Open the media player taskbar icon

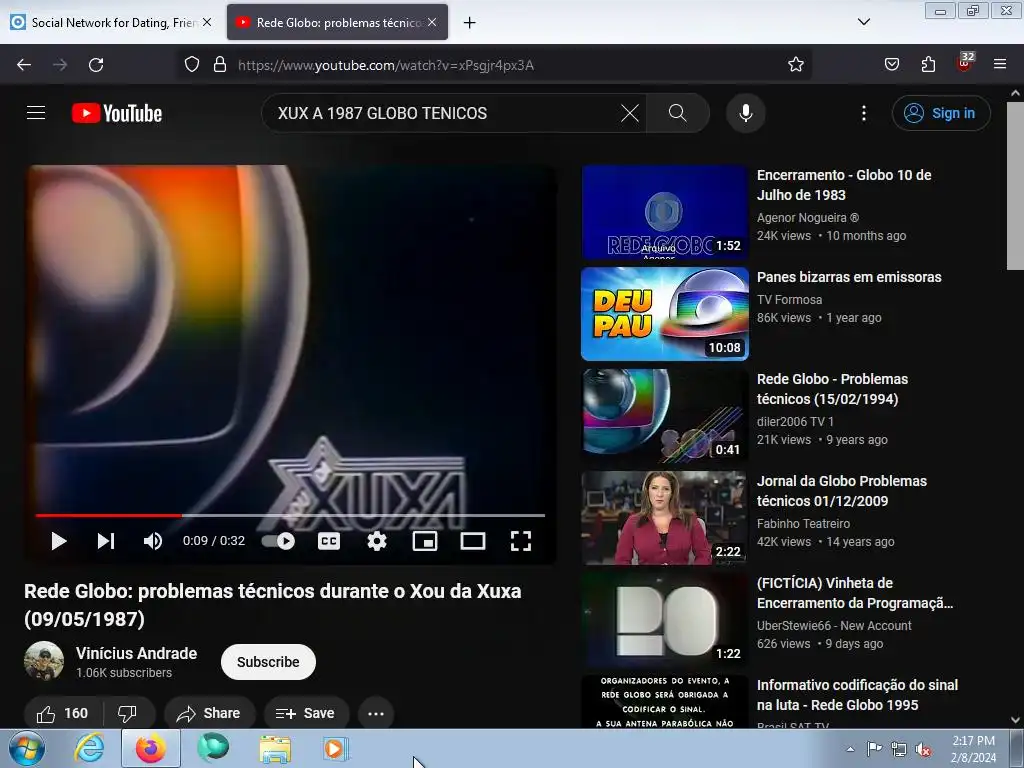coord(336,748)
